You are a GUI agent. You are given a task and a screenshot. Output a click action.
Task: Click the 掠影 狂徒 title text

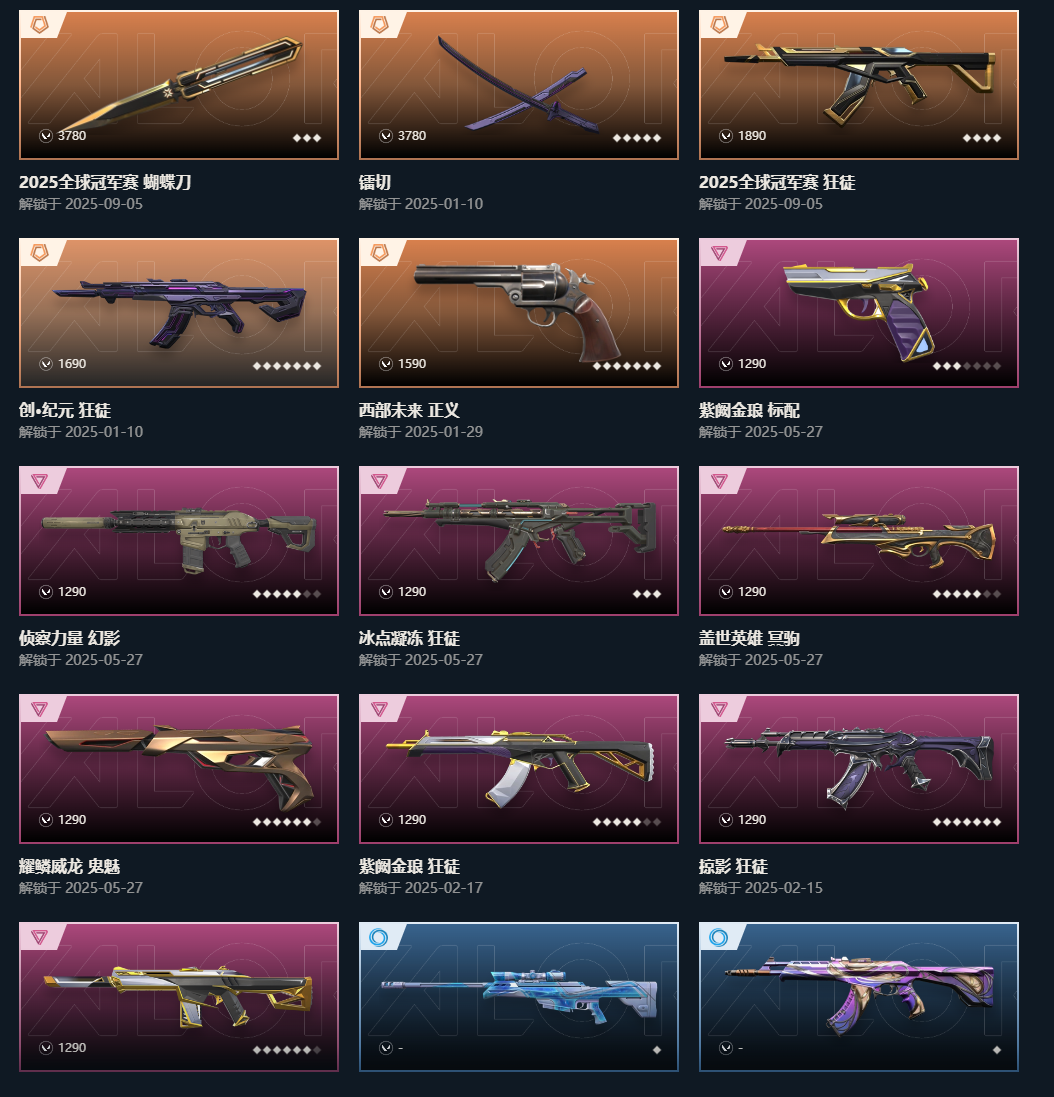[x=734, y=866]
